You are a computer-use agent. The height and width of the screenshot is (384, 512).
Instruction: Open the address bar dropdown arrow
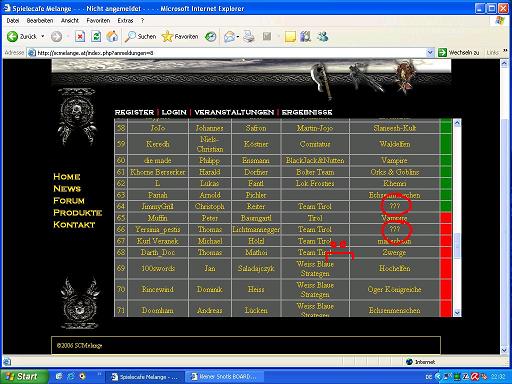tap(430, 53)
